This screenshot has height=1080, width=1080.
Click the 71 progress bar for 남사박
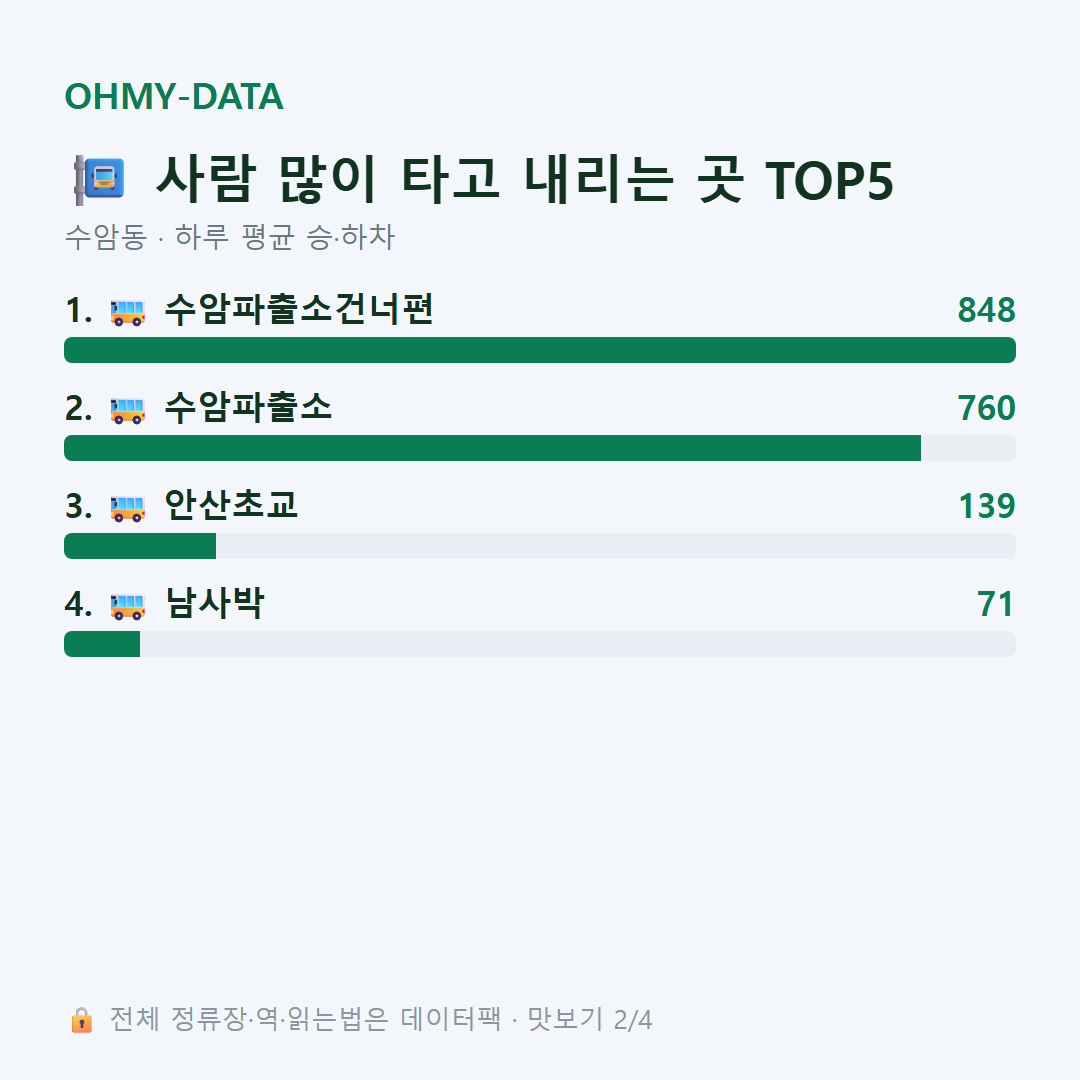click(x=540, y=643)
